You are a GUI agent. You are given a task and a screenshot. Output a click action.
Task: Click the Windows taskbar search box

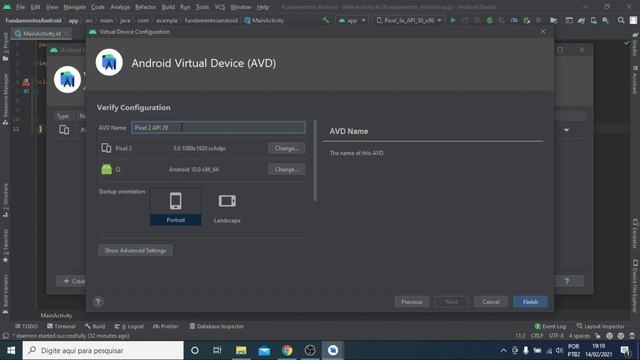pos(103,350)
